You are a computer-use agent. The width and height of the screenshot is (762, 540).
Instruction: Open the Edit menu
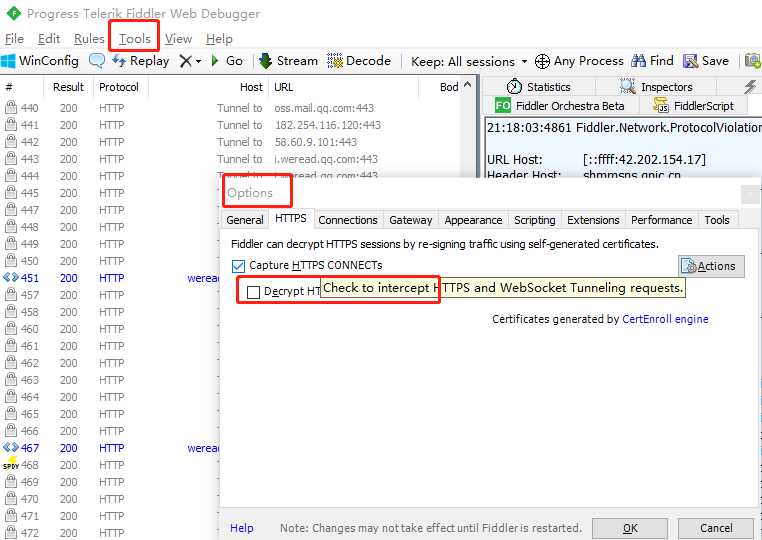(49, 39)
